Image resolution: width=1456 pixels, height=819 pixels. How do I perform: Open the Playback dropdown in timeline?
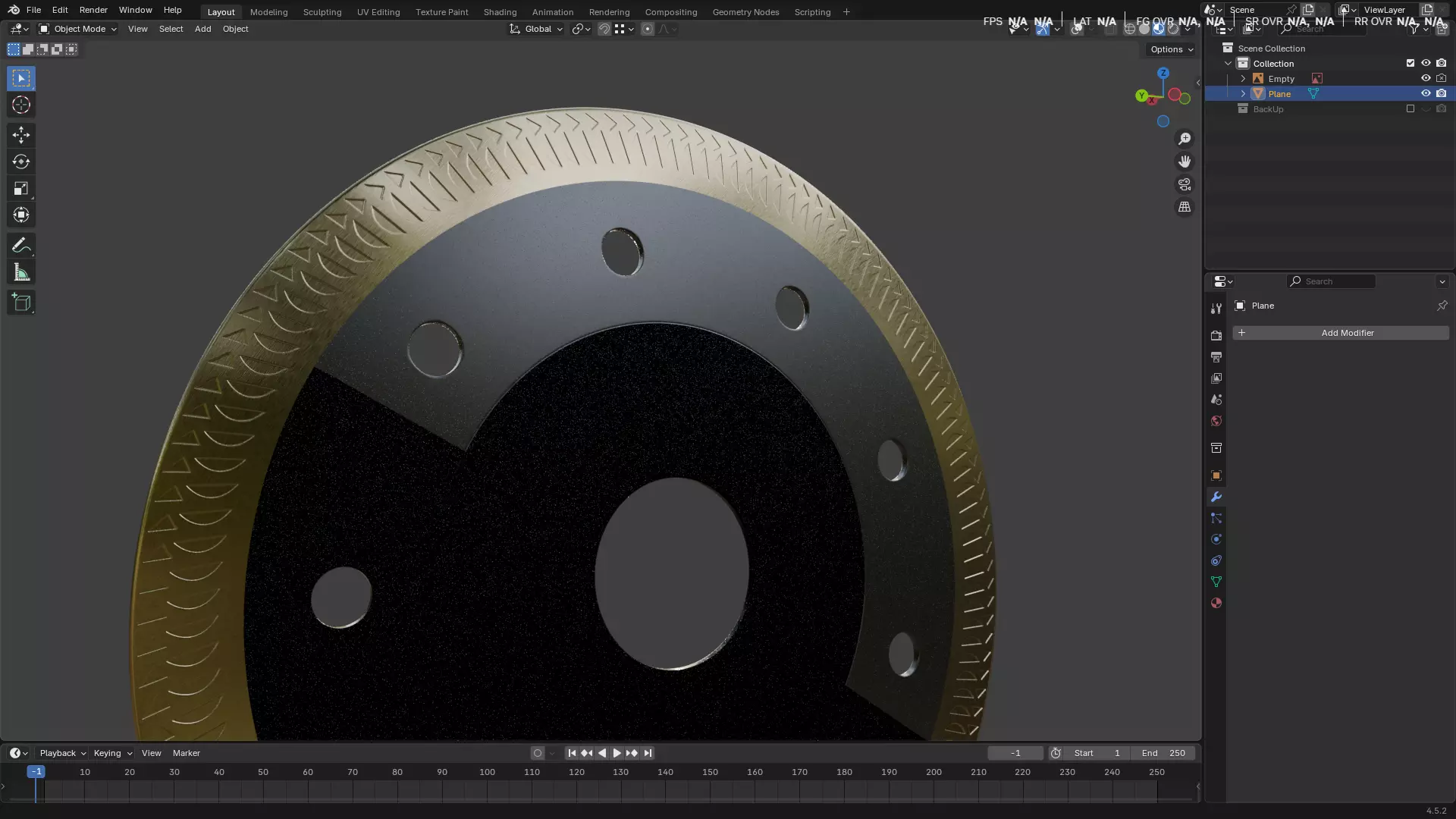point(62,753)
